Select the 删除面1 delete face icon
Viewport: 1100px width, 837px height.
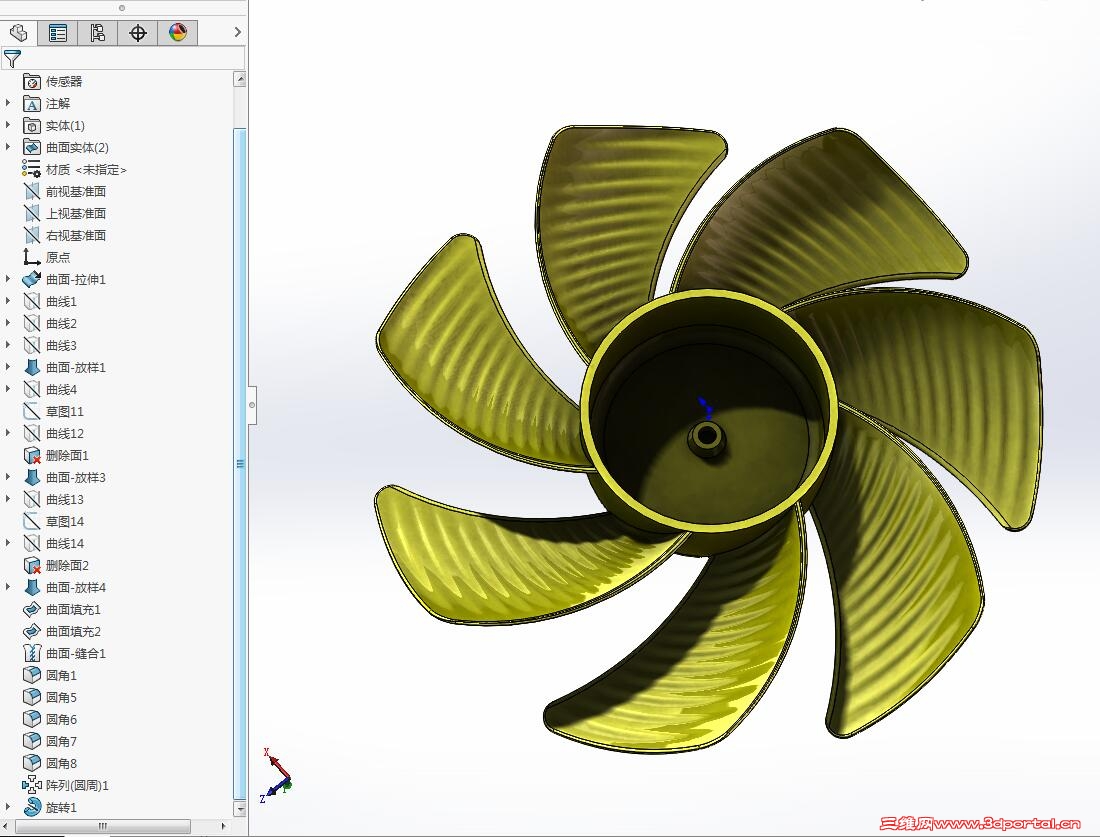tap(32, 455)
